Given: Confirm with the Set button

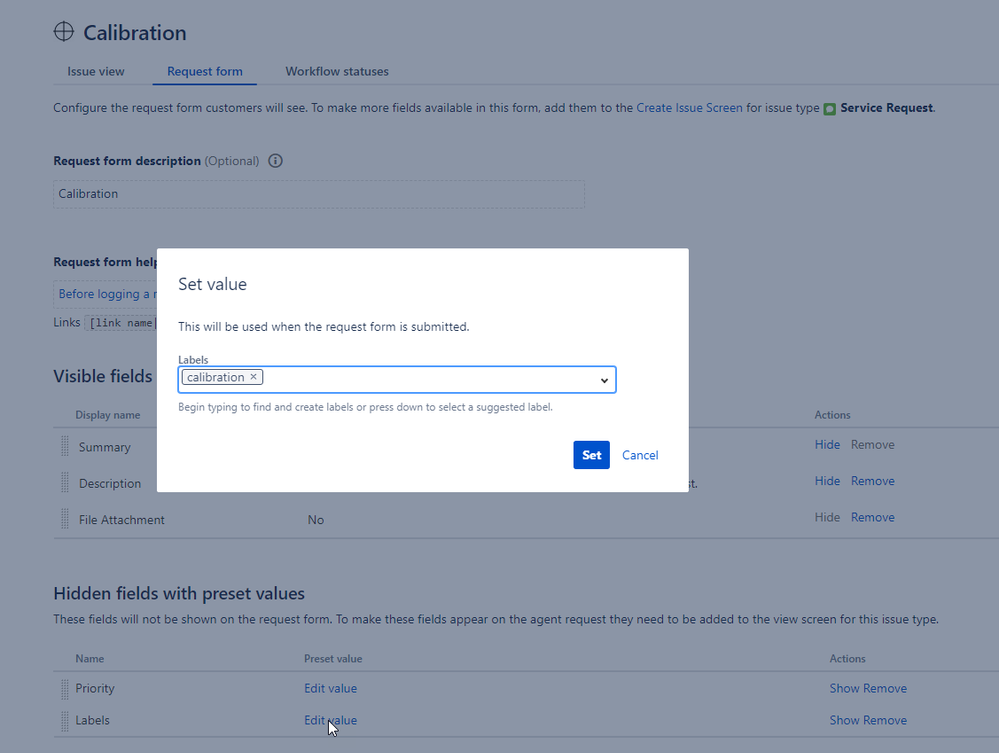Looking at the screenshot, I should pyautogui.click(x=591, y=455).
